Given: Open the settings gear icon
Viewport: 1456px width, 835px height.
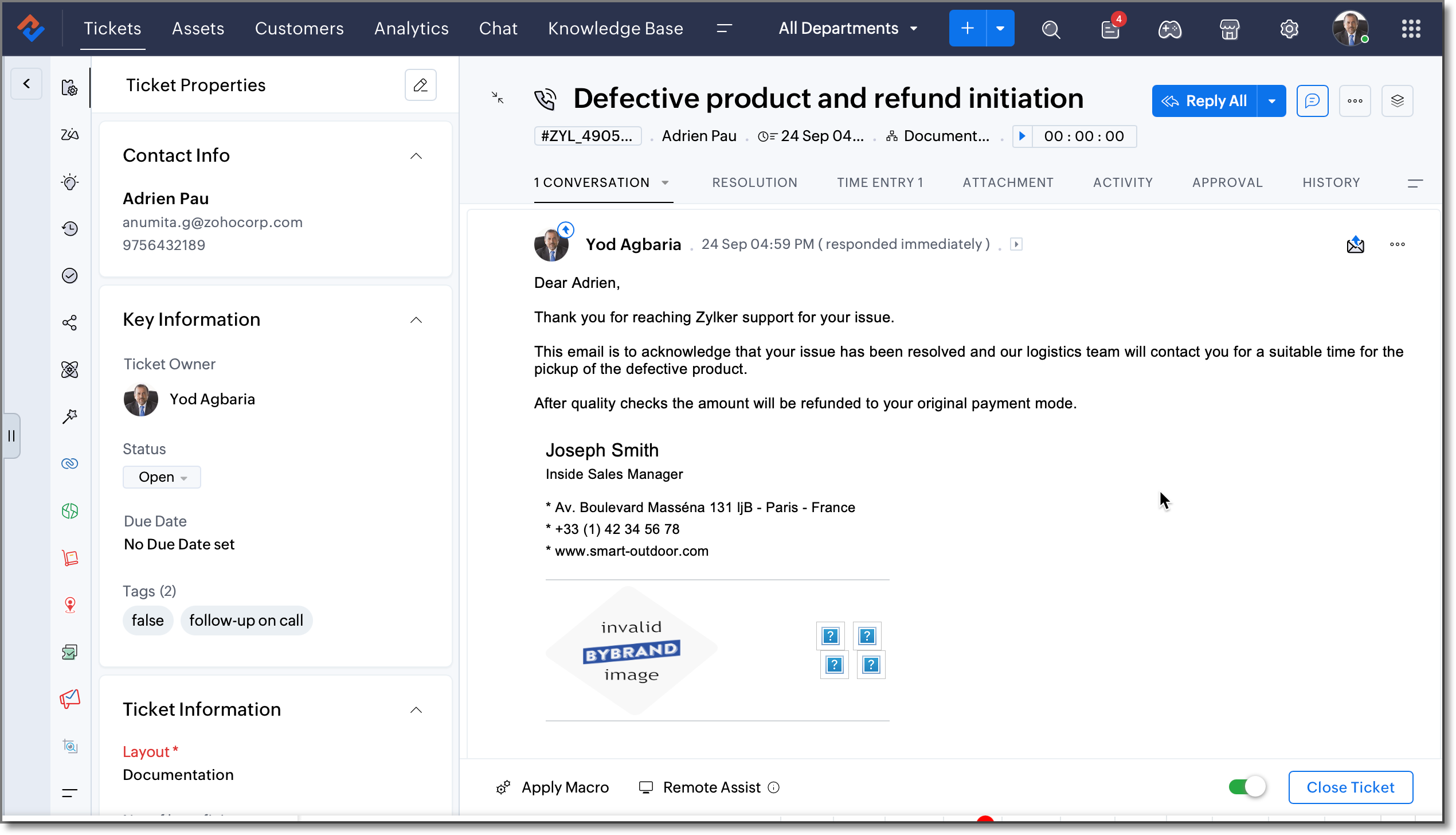Looking at the screenshot, I should tap(1289, 29).
